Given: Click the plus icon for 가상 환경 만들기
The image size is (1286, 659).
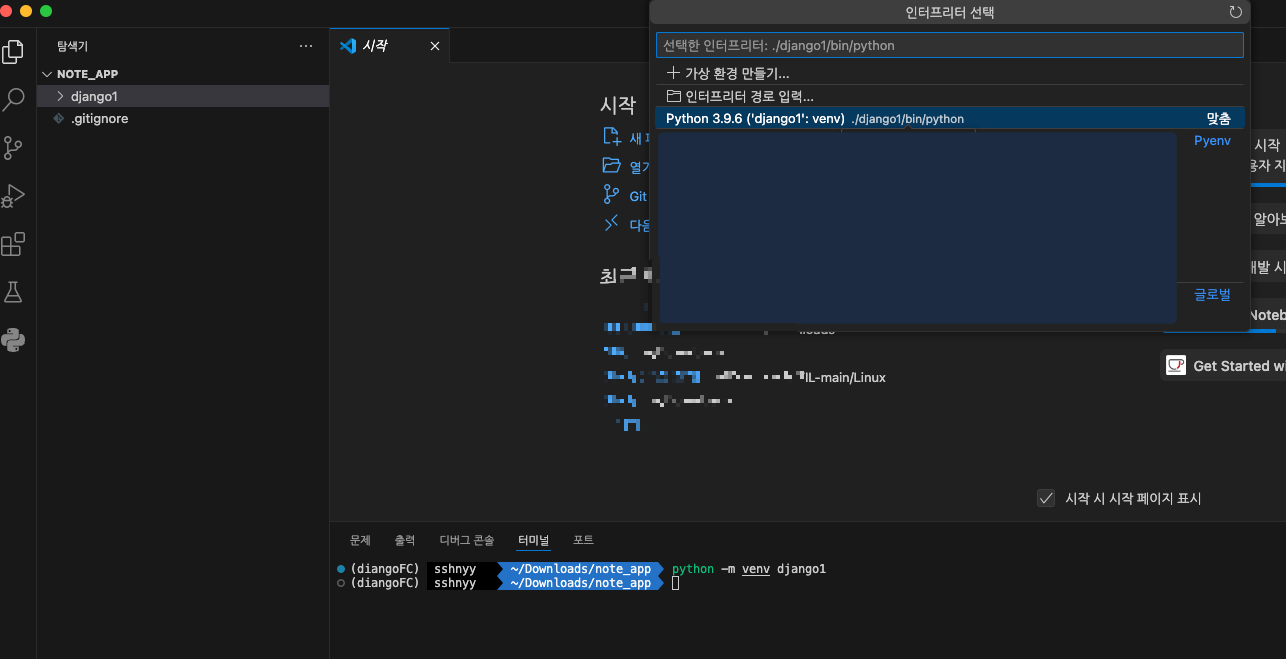Looking at the screenshot, I should pos(673,74).
